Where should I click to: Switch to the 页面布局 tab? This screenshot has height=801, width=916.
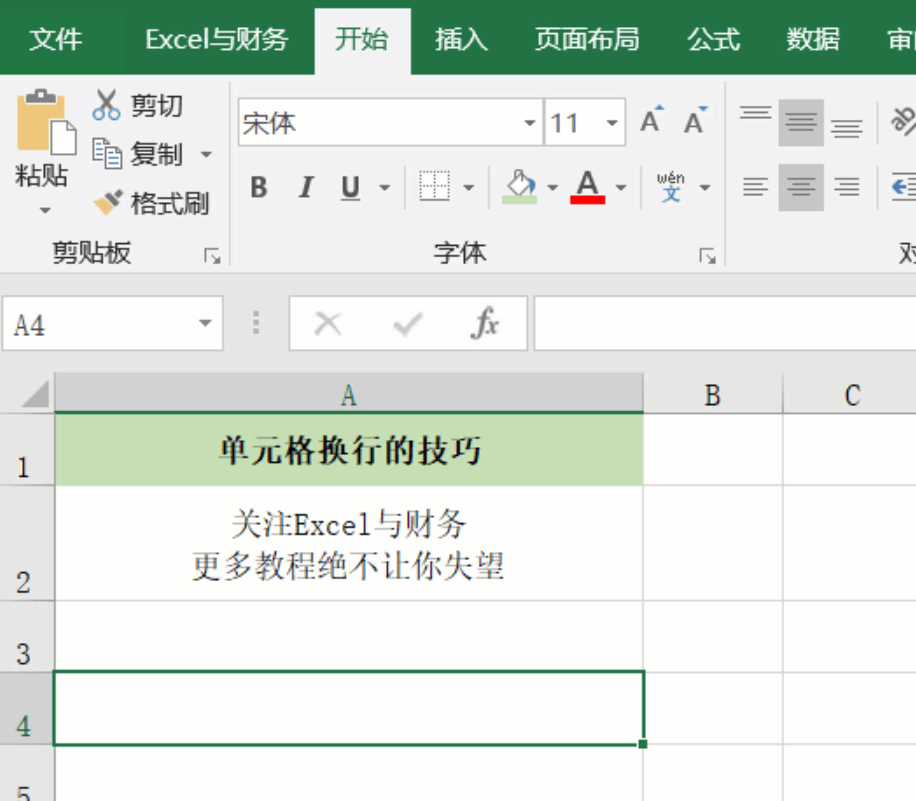pos(587,40)
